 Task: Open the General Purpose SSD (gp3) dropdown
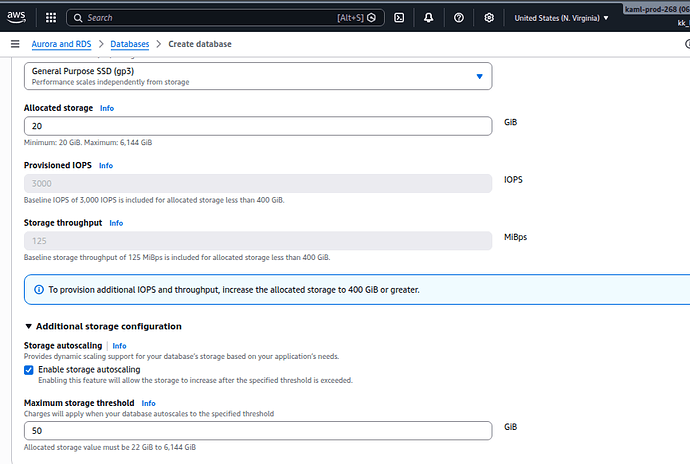click(x=257, y=76)
